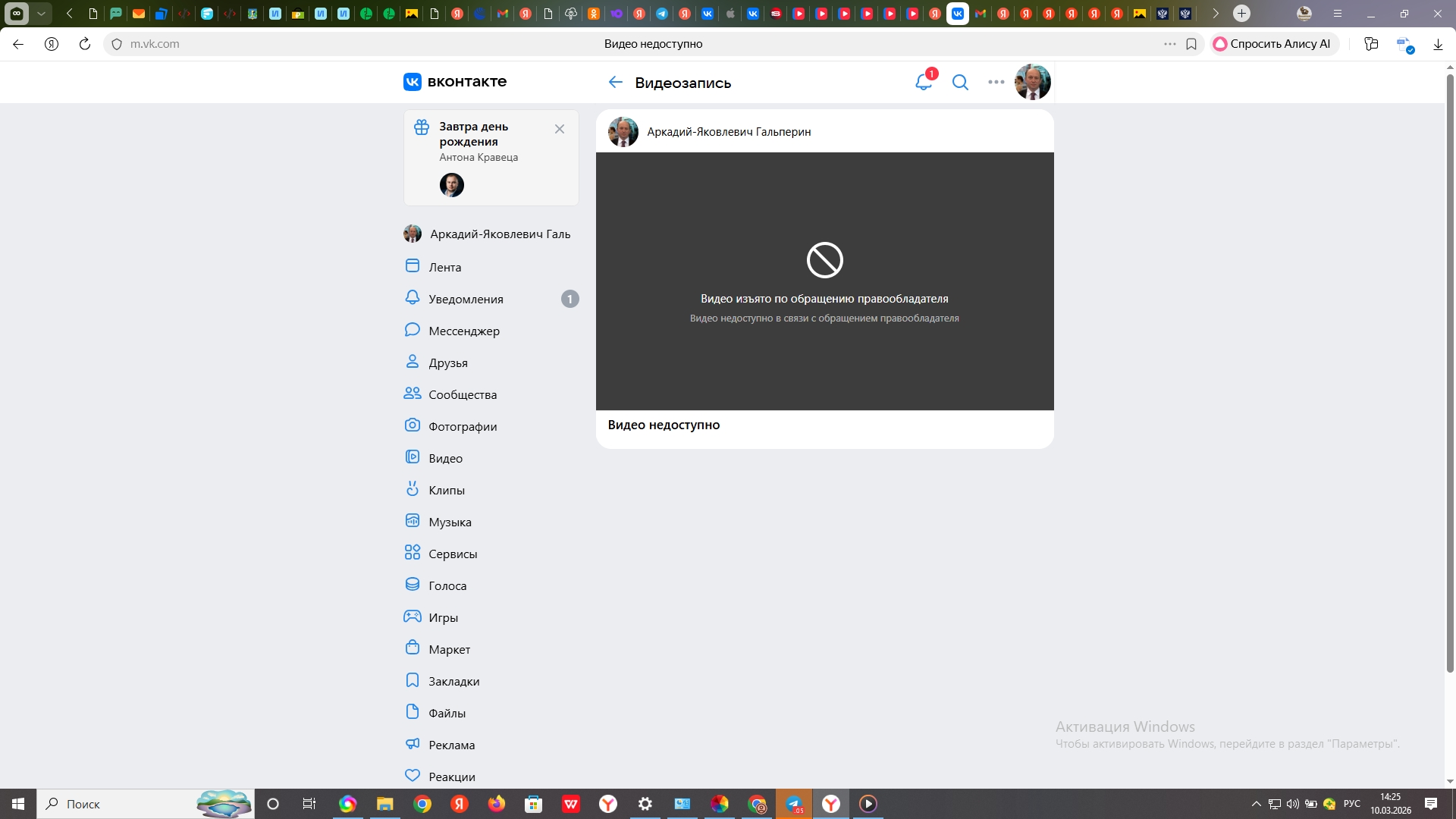
Task: Click the Закладки bookmark icon
Action: click(413, 680)
